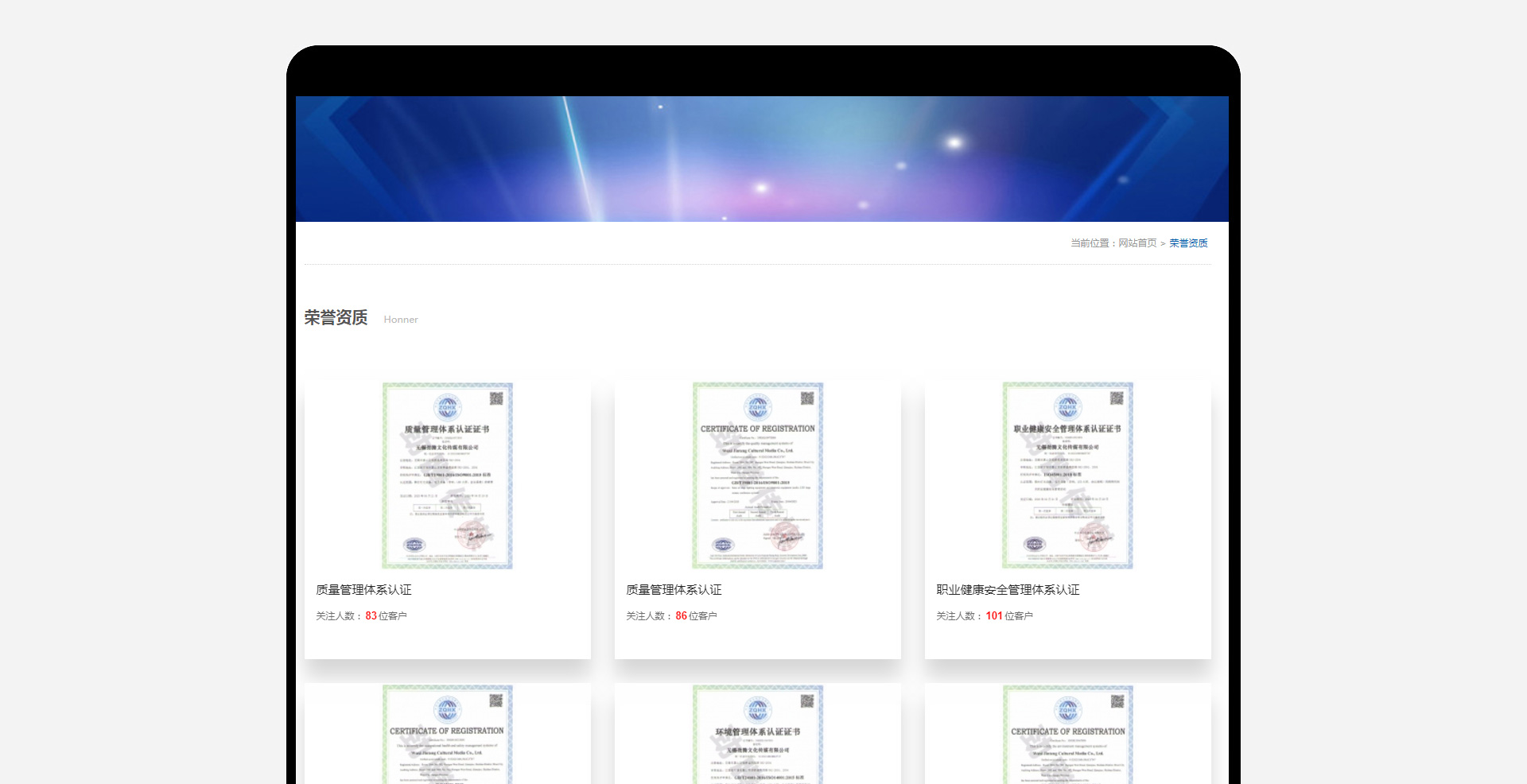Open the 环境管理体系认证证书 thumbnail in second row
This screenshot has height=784, width=1527.
(x=757, y=734)
